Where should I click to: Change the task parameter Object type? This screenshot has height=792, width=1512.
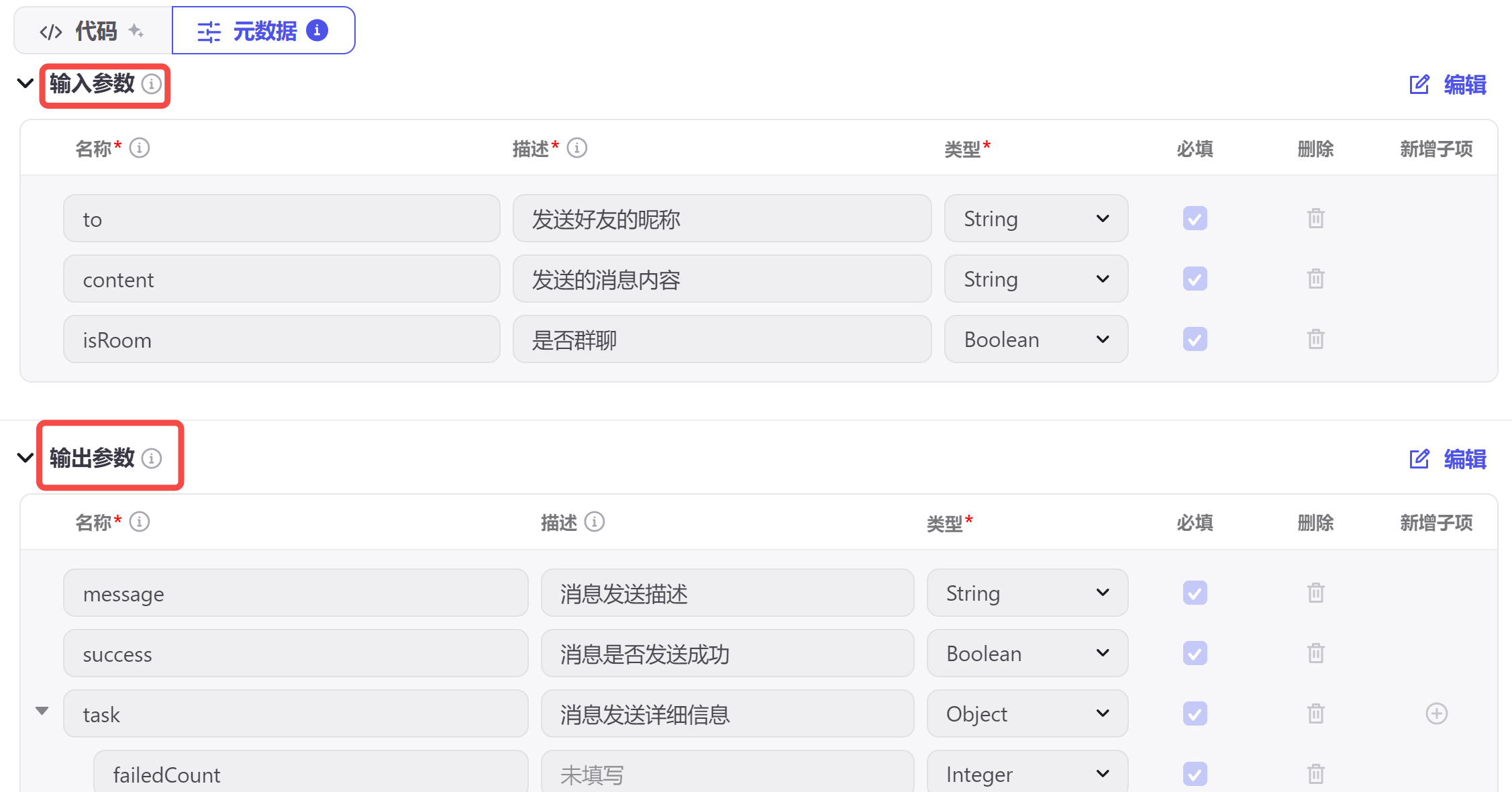[x=1027, y=714]
